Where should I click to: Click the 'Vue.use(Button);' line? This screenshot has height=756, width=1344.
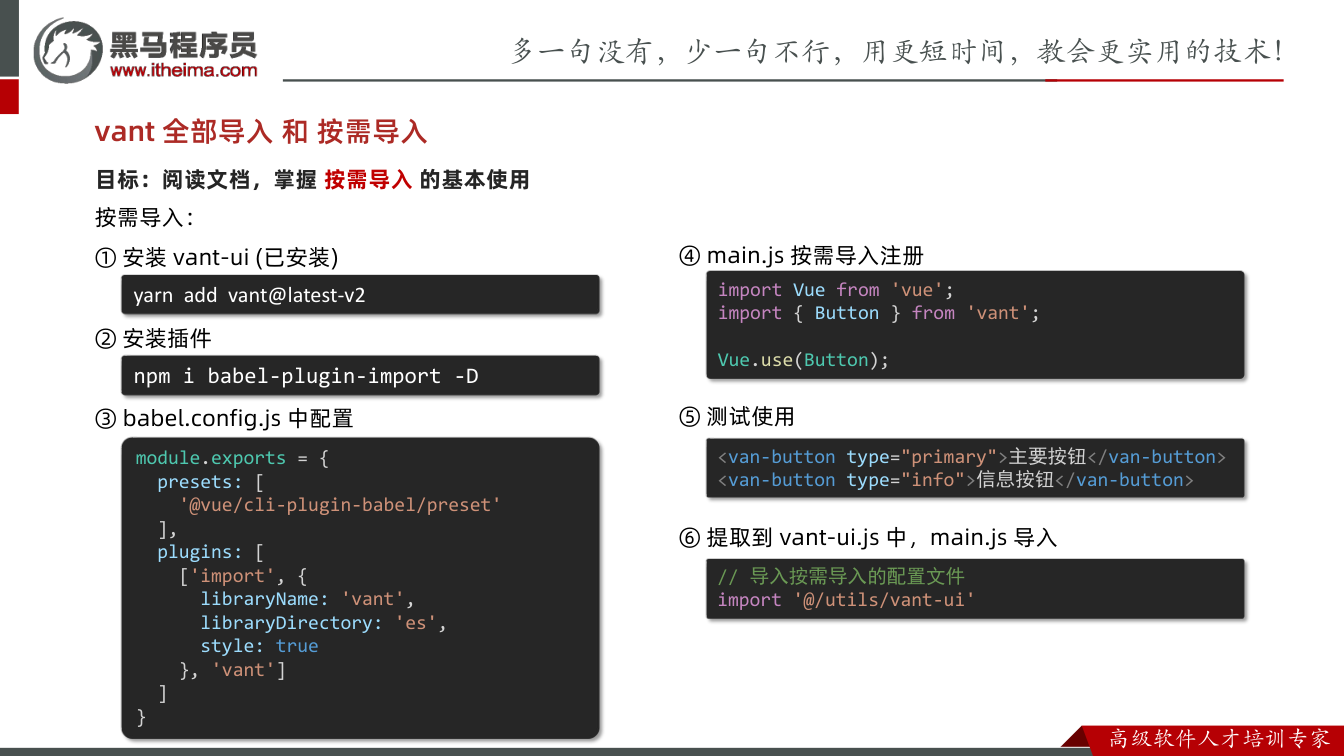pyautogui.click(x=803, y=360)
